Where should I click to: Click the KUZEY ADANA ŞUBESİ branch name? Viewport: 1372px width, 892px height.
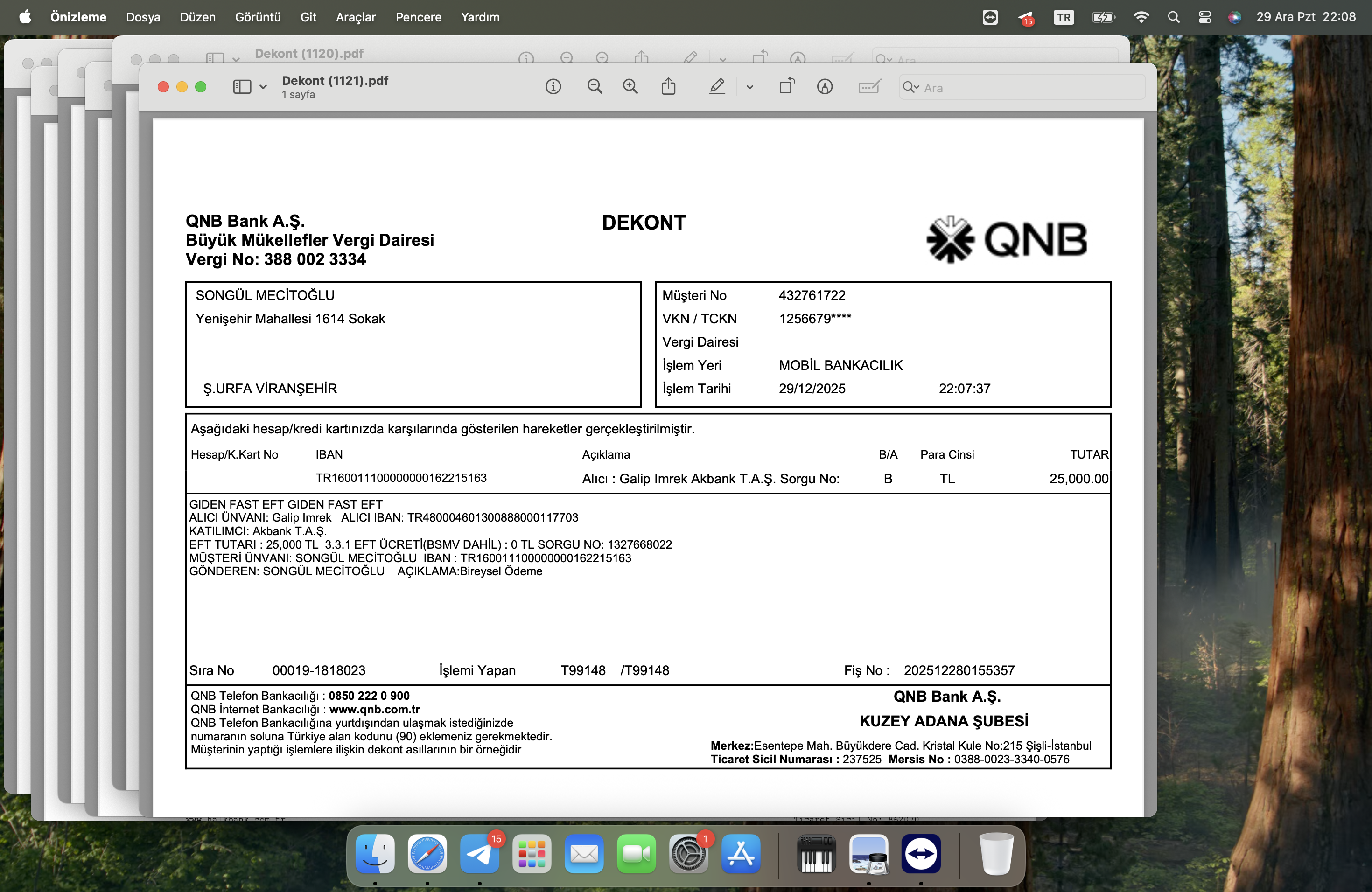click(944, 721)
